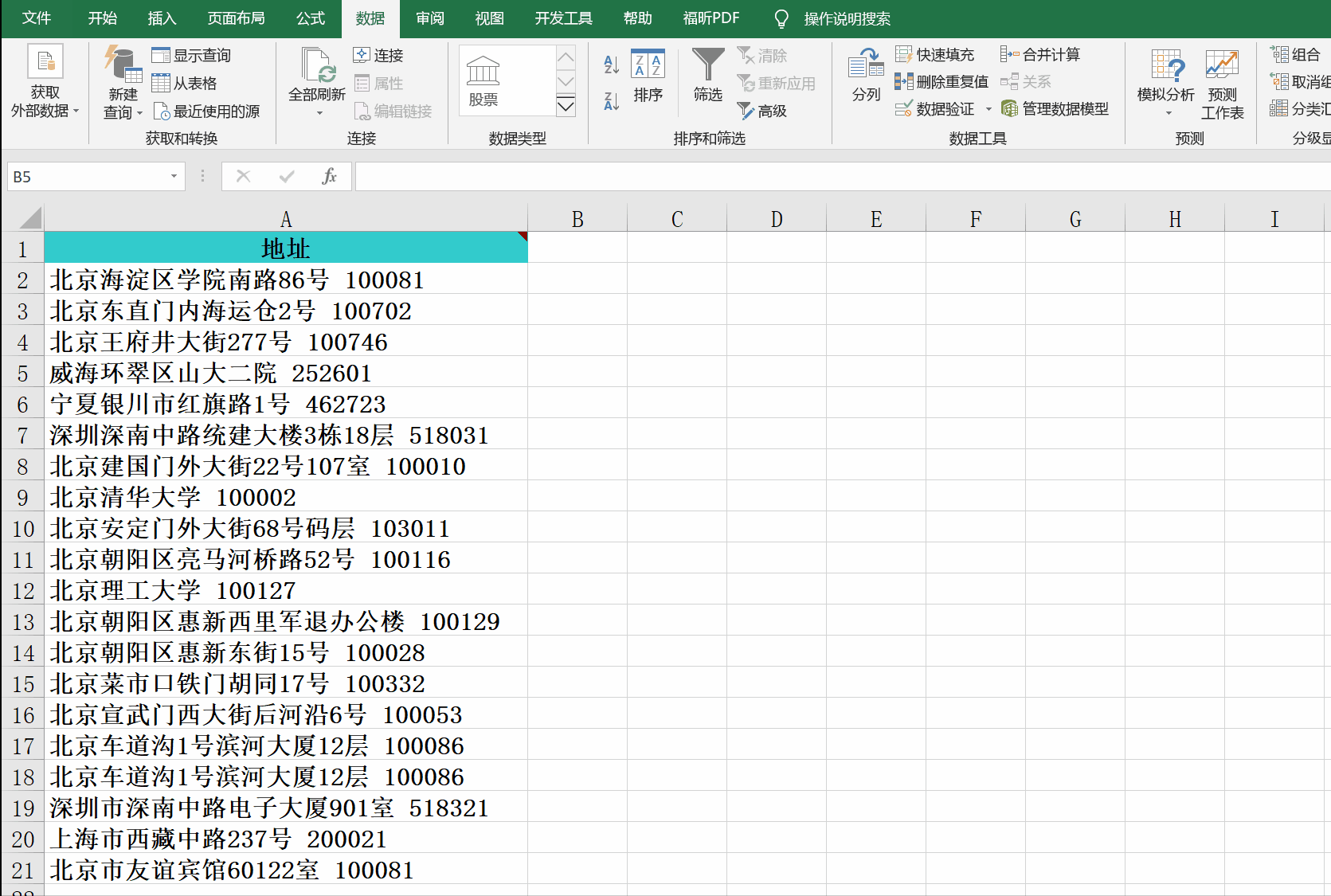
Task: Switch to the 页面布局 tab
Action: [236, 18]
